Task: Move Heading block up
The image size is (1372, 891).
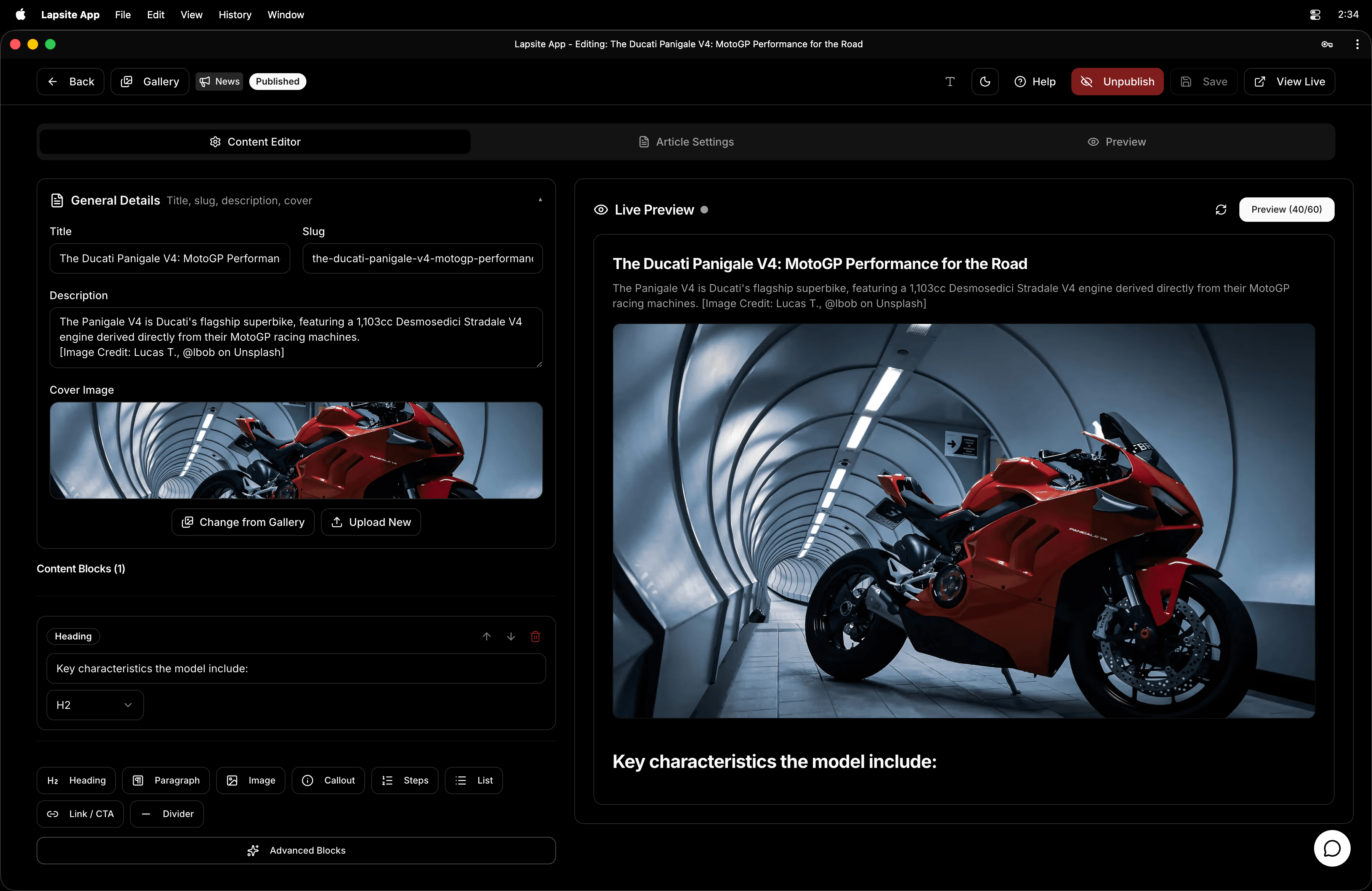Action: [487, 636]
